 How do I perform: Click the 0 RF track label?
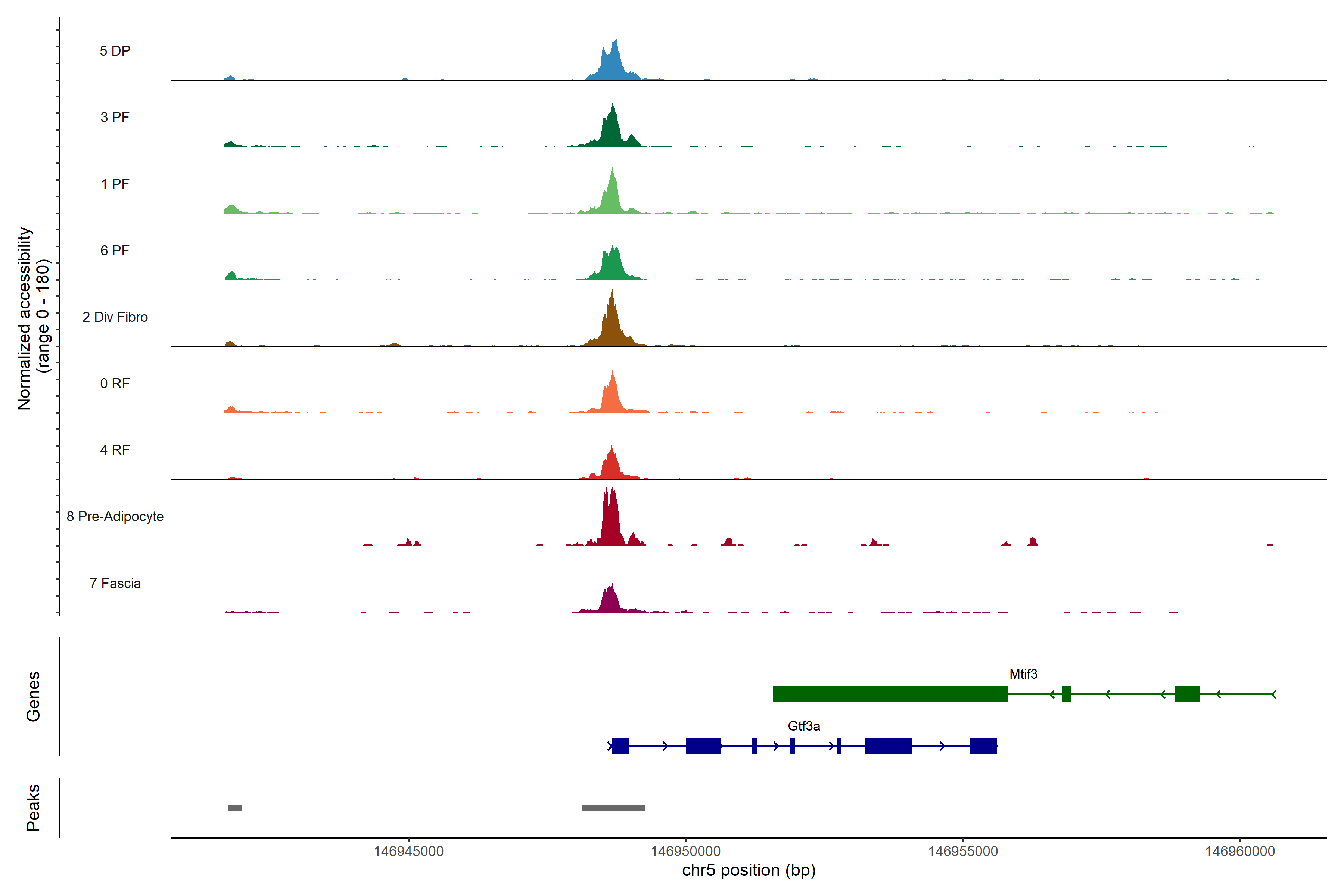click(115, 383)
